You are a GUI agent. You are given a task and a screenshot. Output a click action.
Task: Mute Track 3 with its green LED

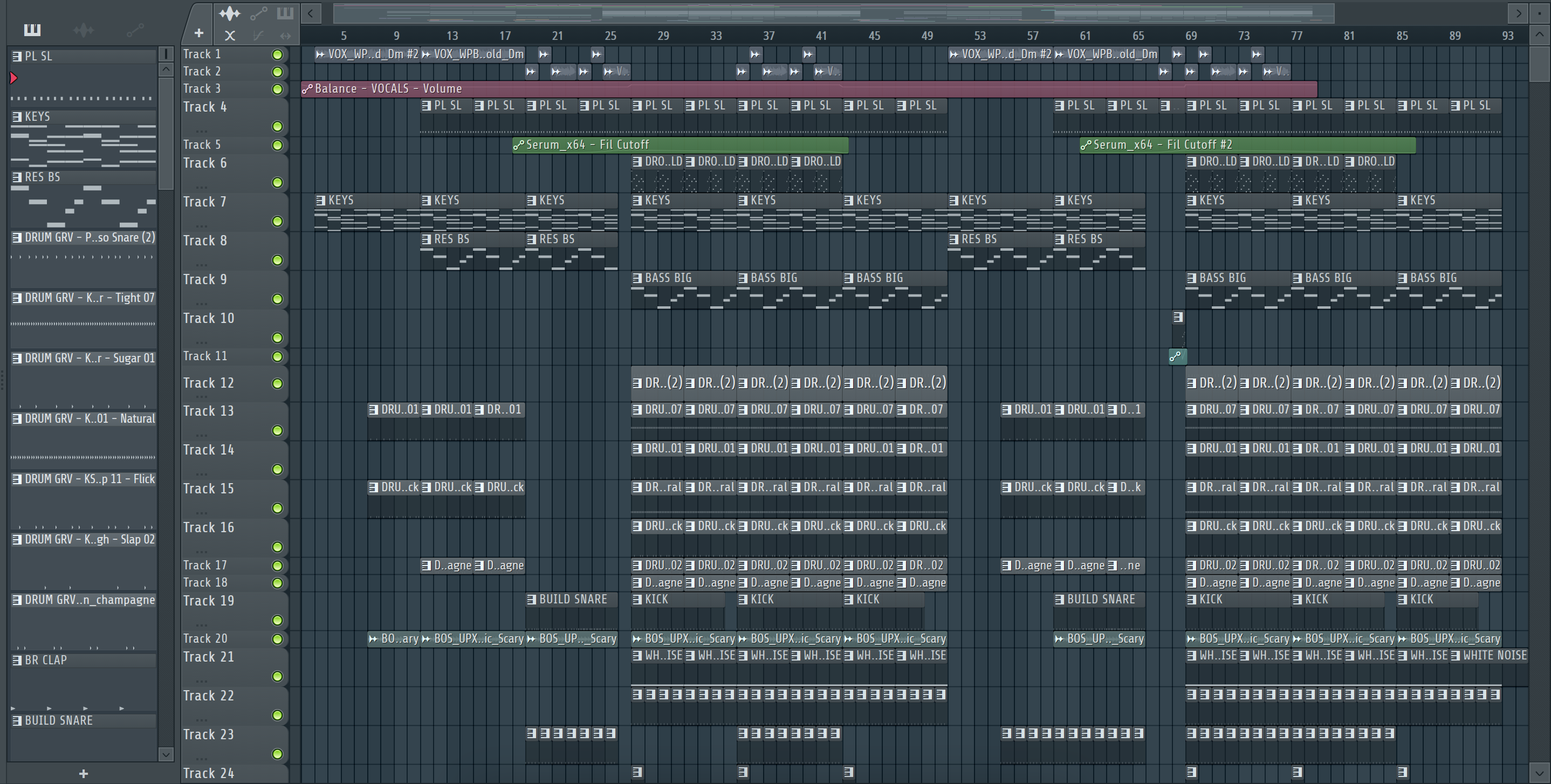pos(277,89)
